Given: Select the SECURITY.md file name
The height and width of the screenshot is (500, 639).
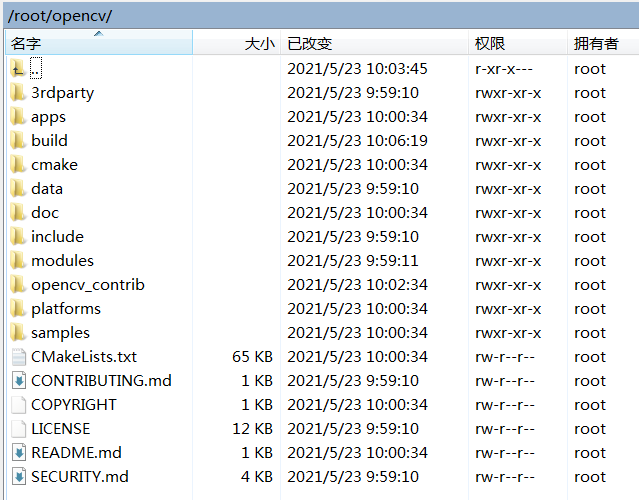Looking at the screenshot, I should [80, 477].
